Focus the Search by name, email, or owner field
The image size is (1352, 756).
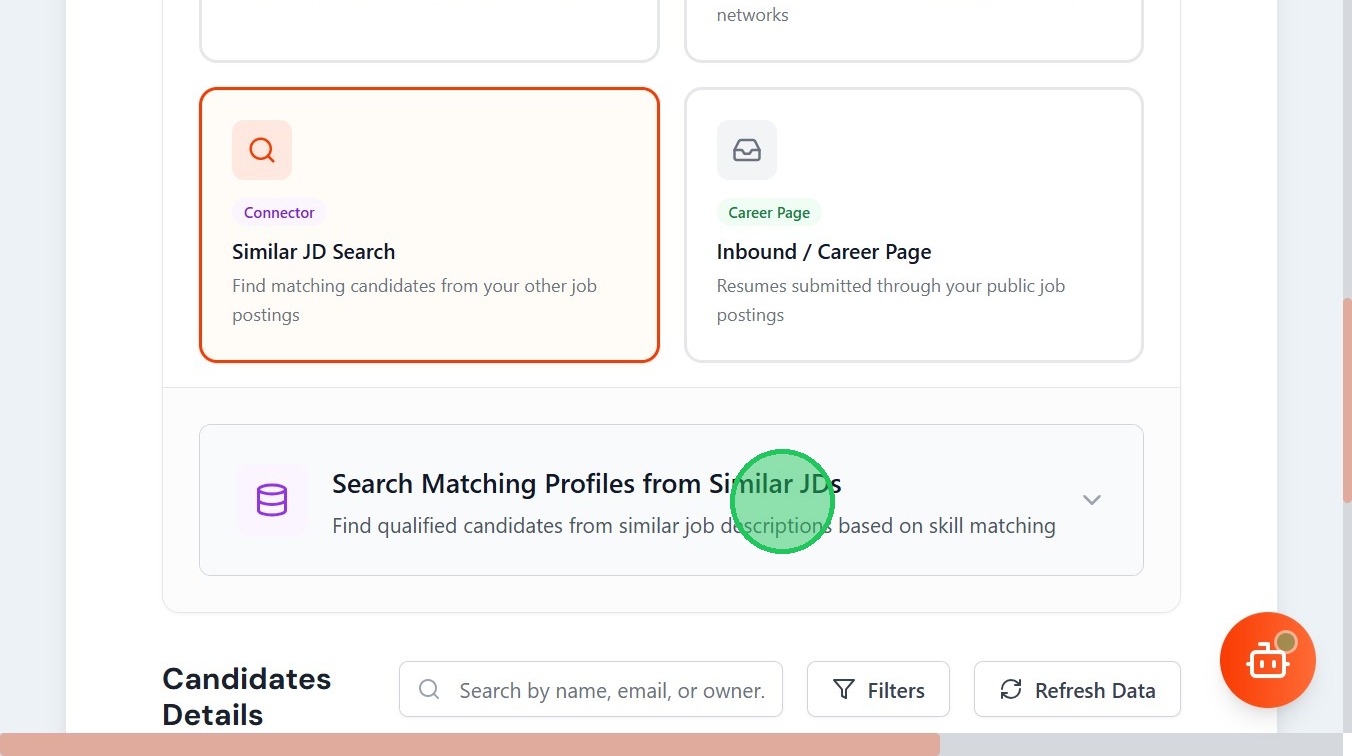coord(610,690)
